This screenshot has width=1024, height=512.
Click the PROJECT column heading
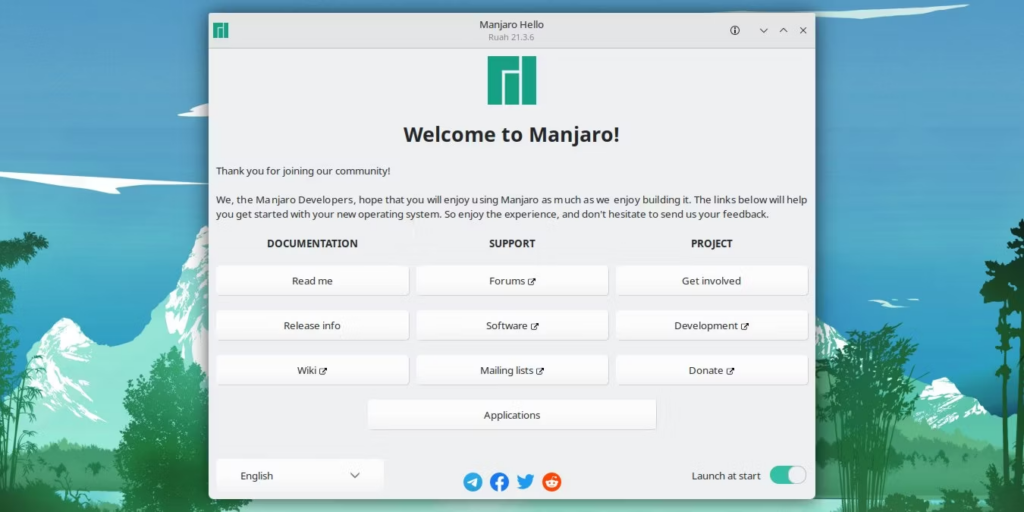tap(712, 244)
